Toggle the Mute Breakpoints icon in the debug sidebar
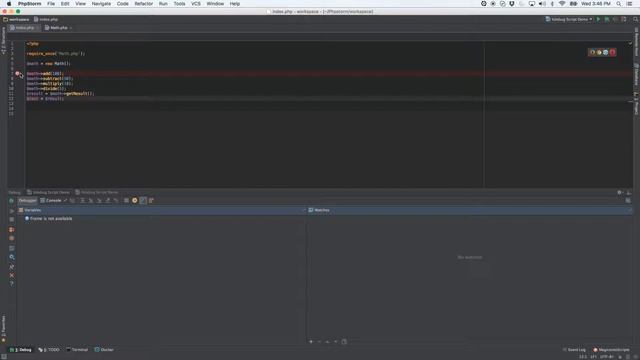The height and width of the screenshot is (360, 640). pyautogui.click(x=11, y=238)
